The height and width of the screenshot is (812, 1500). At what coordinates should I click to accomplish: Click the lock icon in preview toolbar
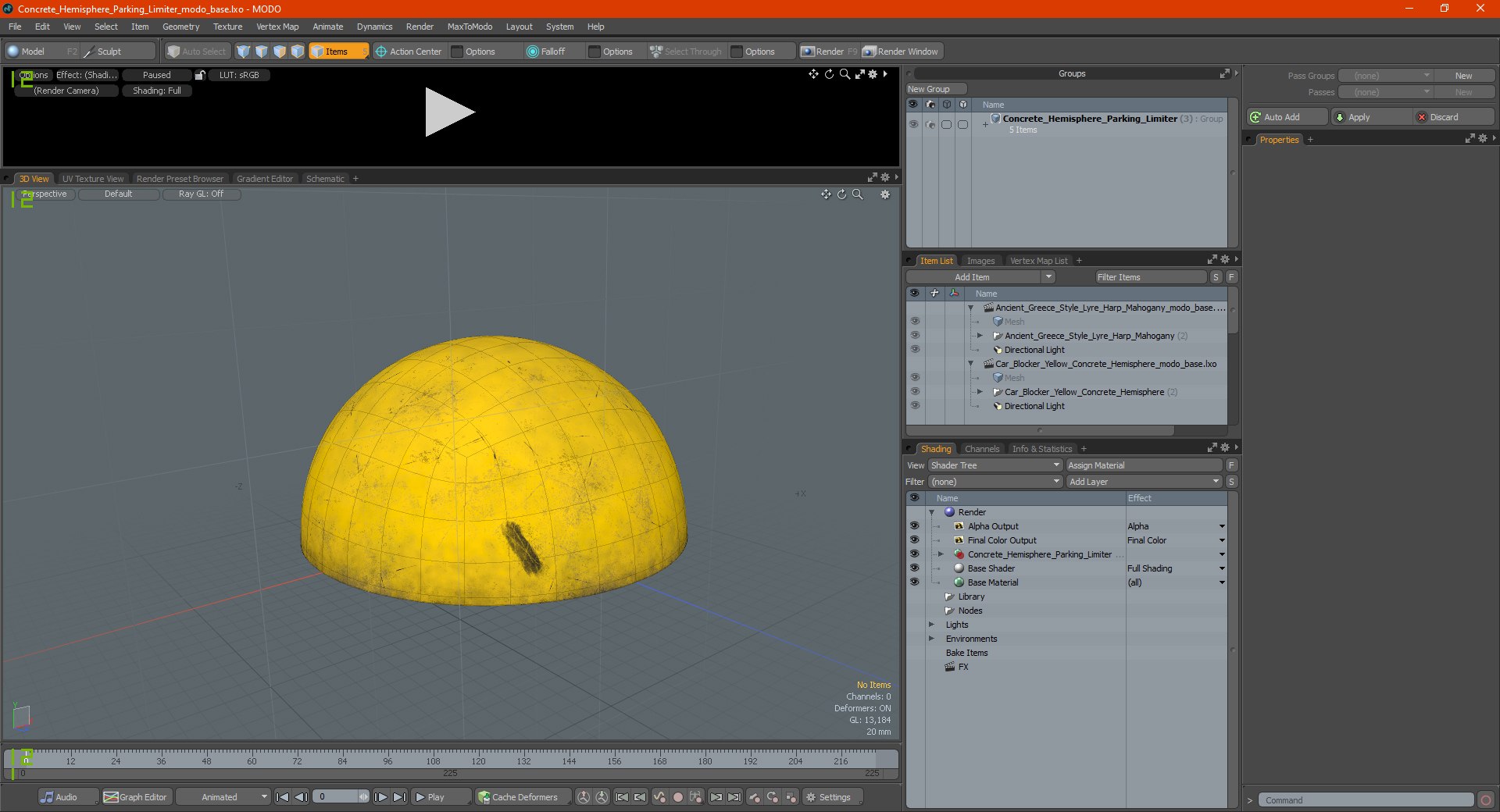[x=200, y=75]
